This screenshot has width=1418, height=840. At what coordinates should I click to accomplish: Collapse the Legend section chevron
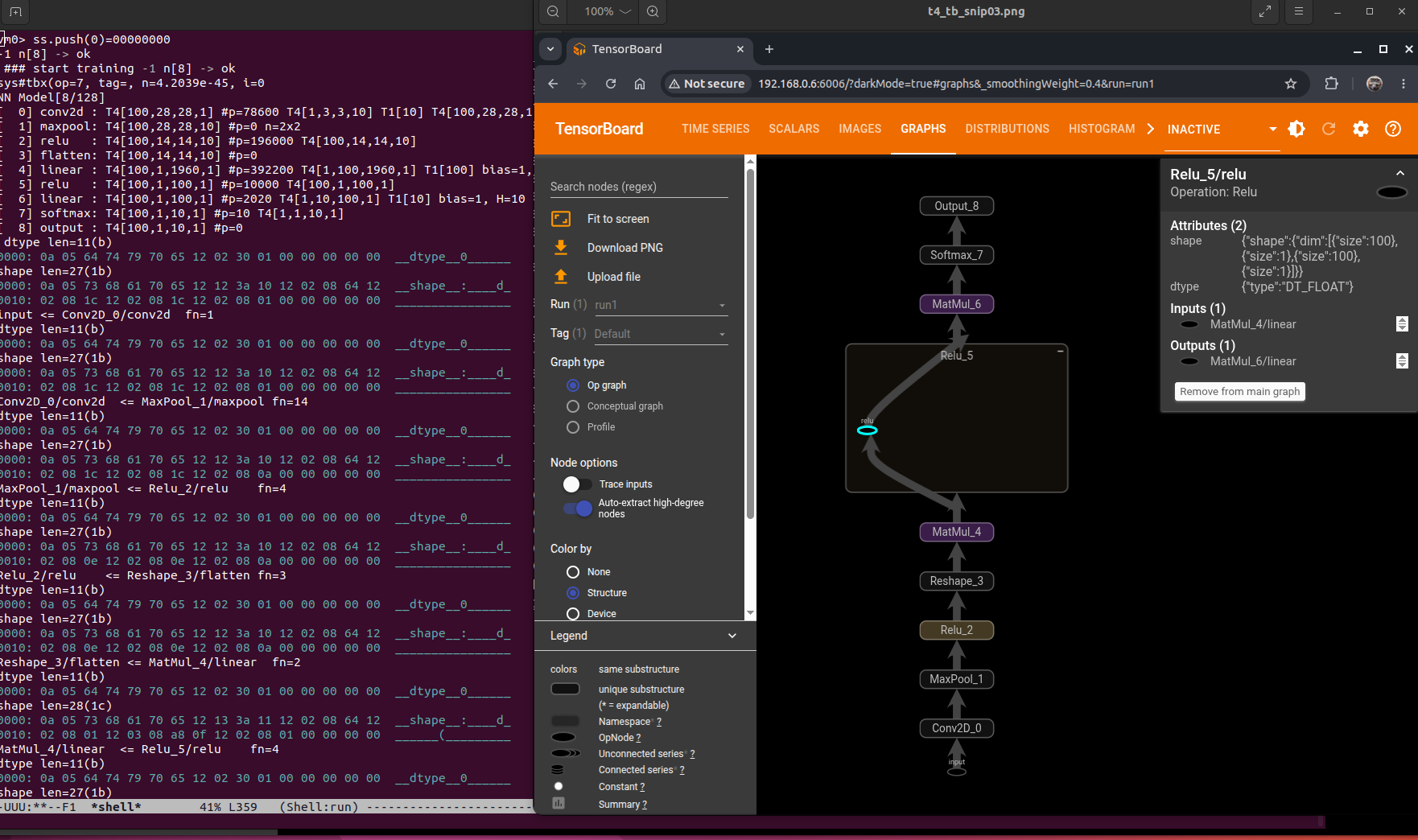(x=732, y=636)
